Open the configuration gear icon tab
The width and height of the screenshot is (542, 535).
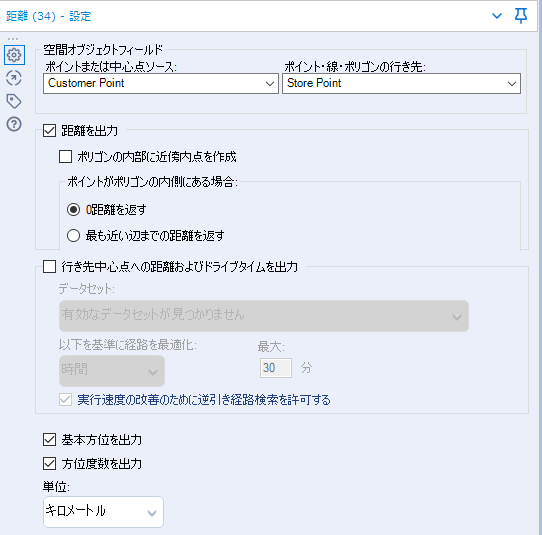click(x=14, y=55)
